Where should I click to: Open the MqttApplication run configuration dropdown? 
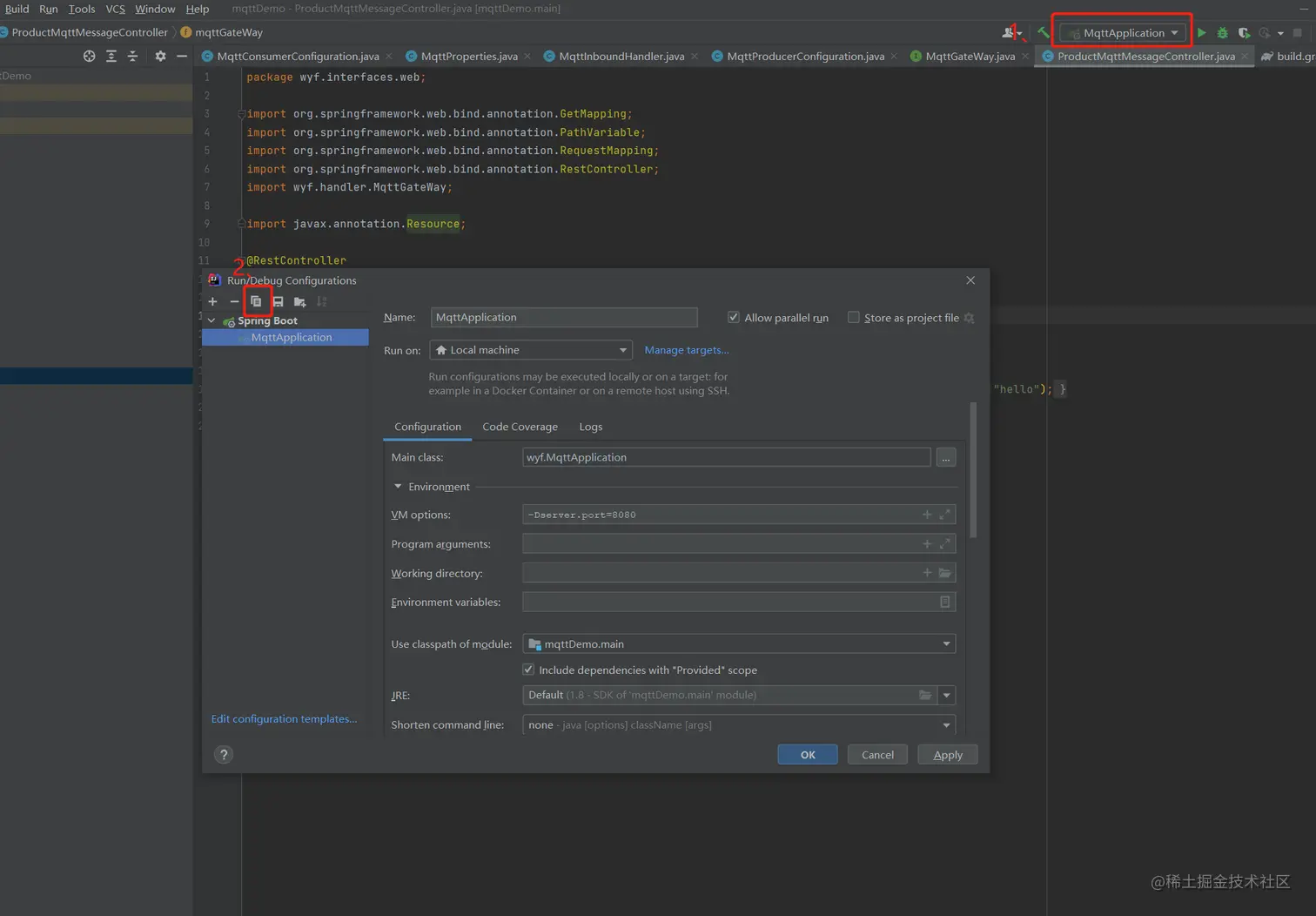[x=1123, y=33]
